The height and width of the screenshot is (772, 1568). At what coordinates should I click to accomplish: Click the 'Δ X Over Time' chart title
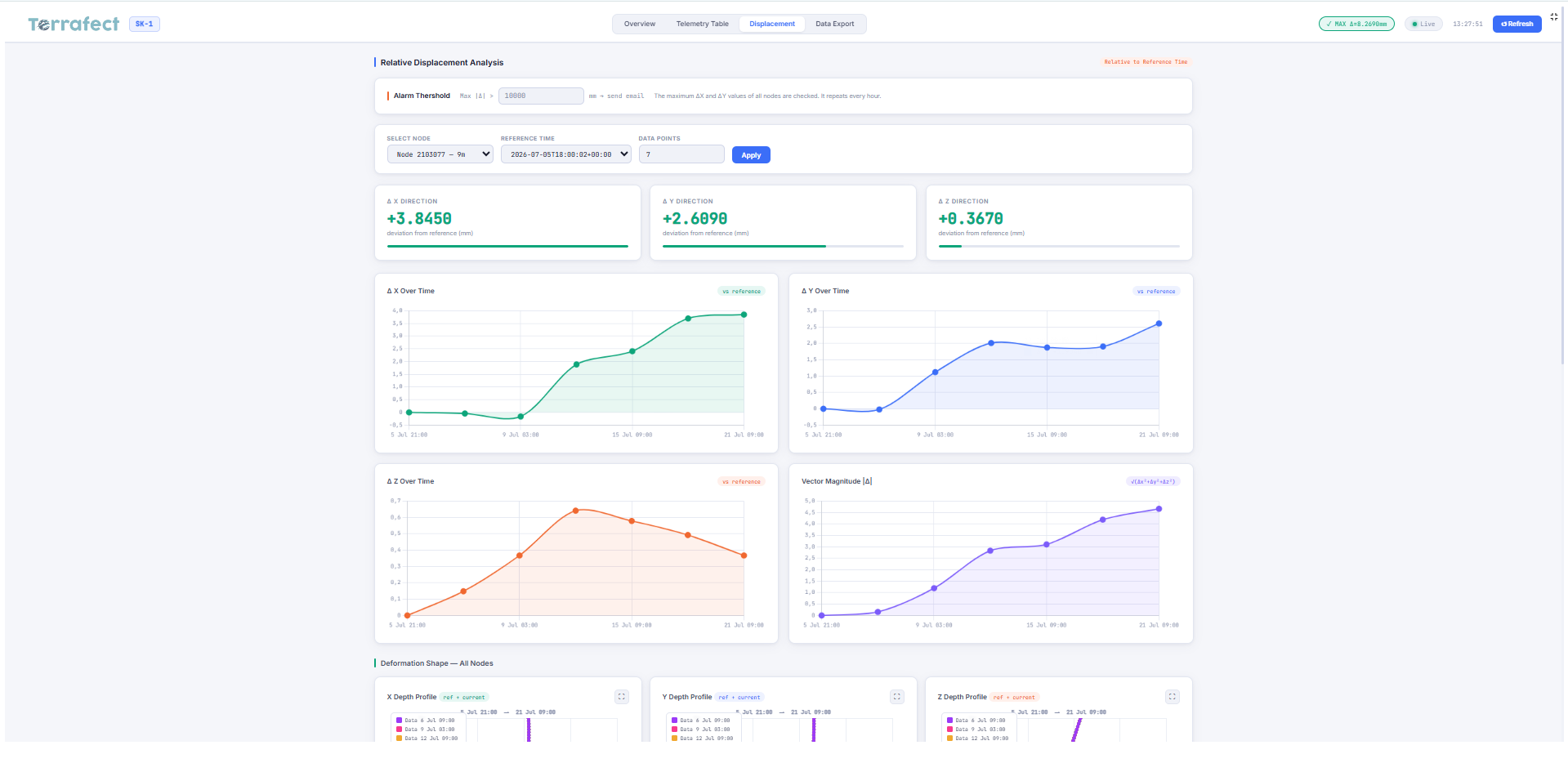tap(411, 291)
